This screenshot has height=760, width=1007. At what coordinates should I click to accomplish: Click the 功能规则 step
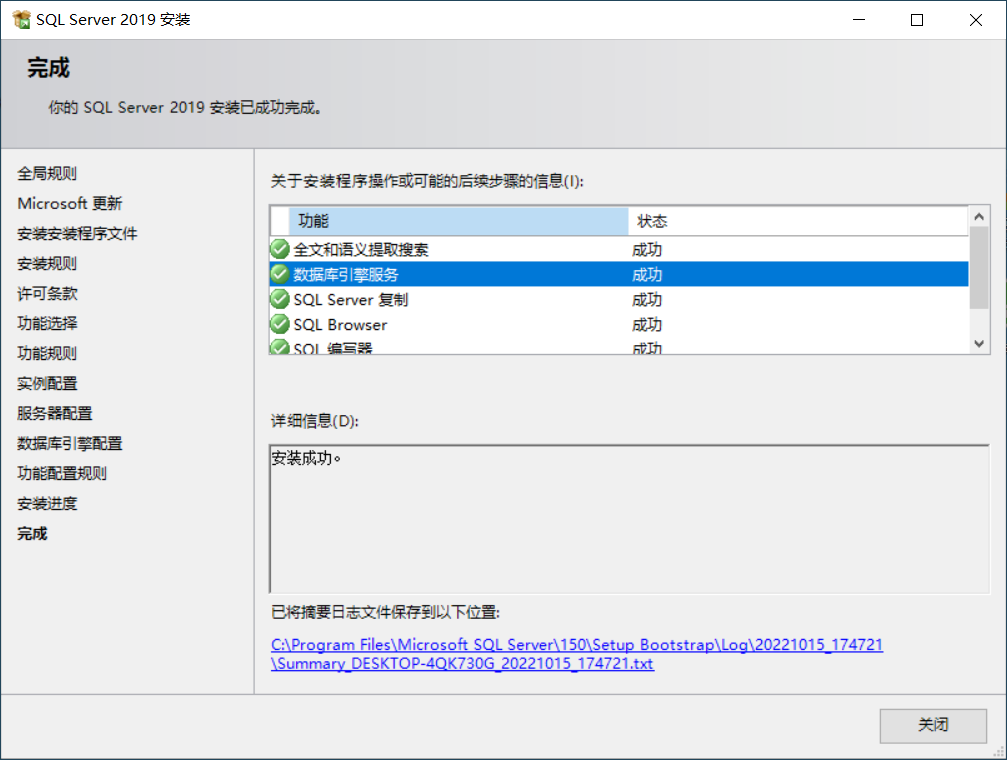click(x=47, y=353)
